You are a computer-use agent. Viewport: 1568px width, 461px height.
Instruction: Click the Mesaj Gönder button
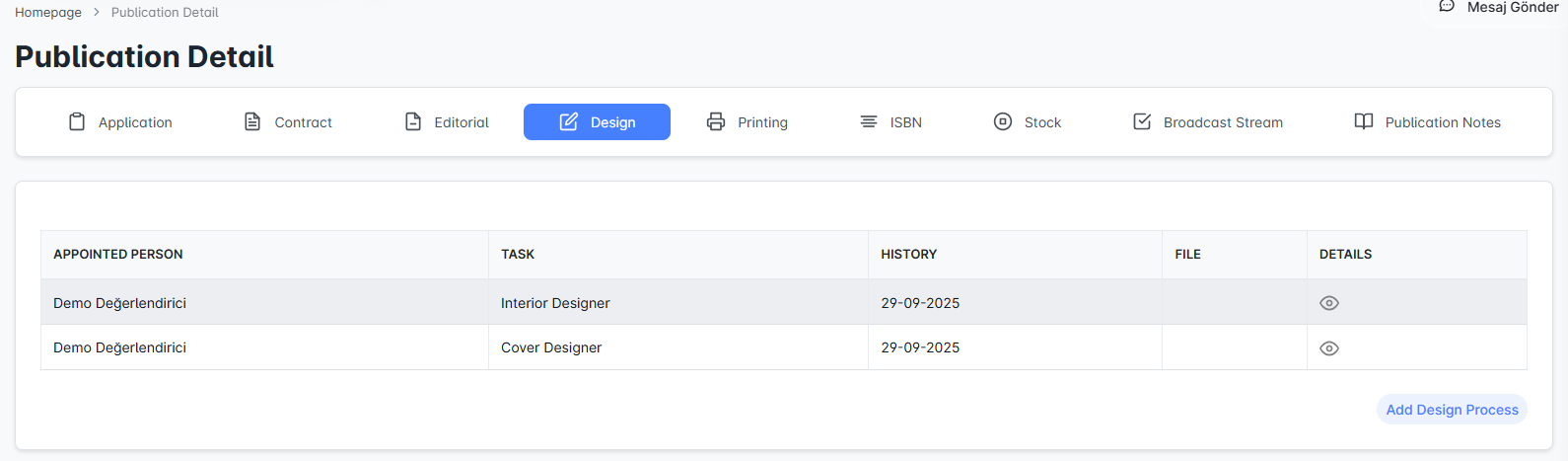click(x=1512, y=8)
